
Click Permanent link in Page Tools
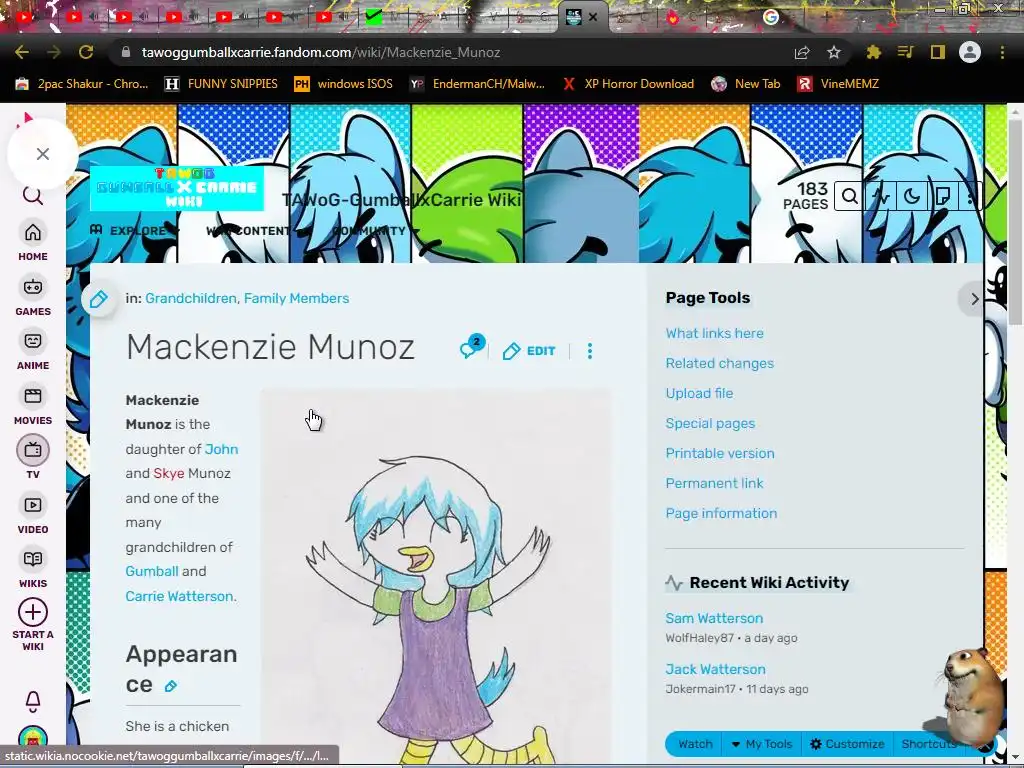click(x=714, y=483)
